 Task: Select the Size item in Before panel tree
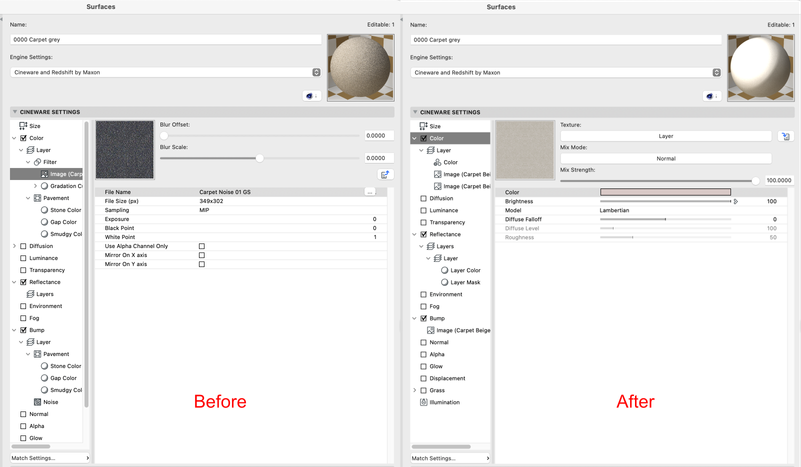[30, 126]
